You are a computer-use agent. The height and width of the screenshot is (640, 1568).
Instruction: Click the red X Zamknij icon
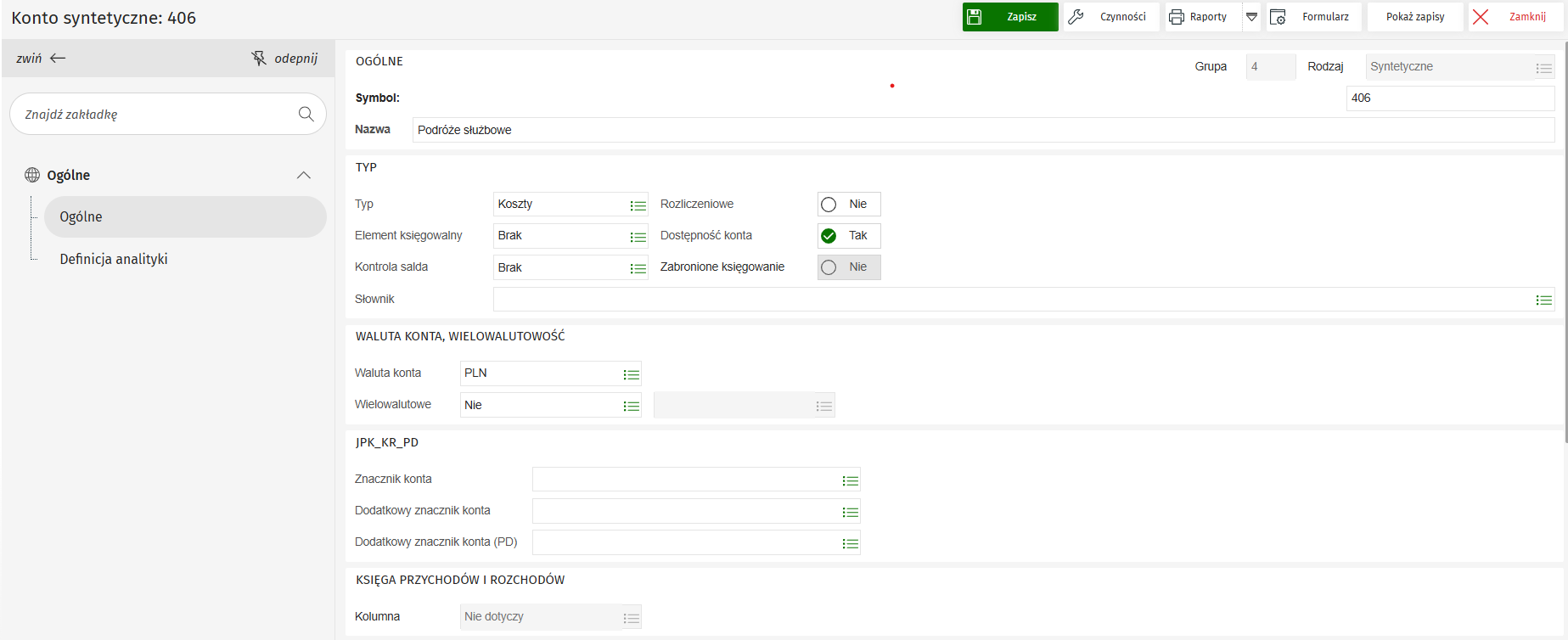(1481, 17)
